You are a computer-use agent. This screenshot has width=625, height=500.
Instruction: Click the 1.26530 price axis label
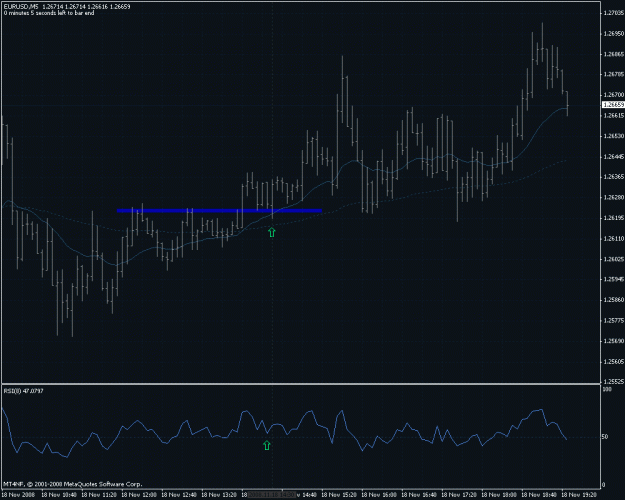click(x=614, y=136)
